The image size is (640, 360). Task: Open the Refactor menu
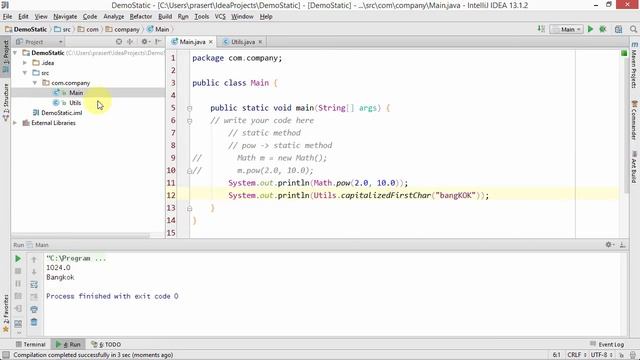tap(141, 16)
